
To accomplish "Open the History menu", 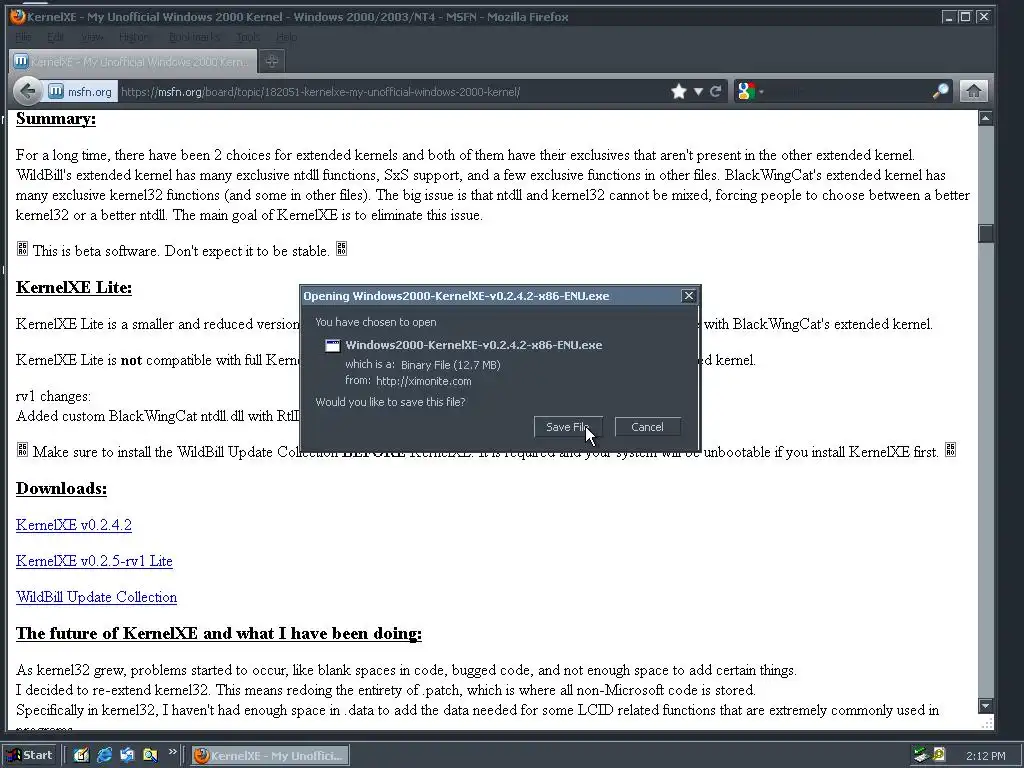I will click(x=135, y=37).
